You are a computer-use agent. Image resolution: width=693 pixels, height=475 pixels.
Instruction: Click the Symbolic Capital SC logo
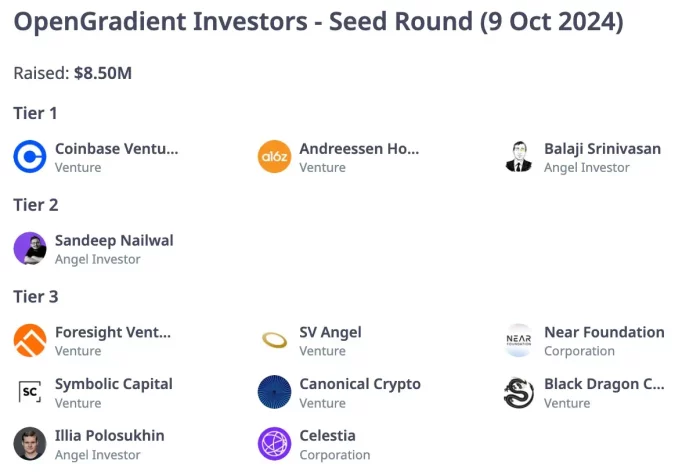coord(30,392)
